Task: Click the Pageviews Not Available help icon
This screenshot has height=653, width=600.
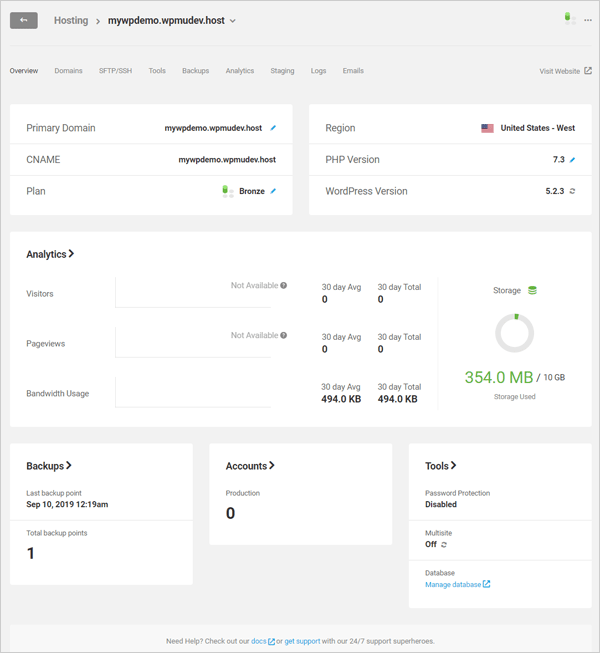Action: pos(284,336)
